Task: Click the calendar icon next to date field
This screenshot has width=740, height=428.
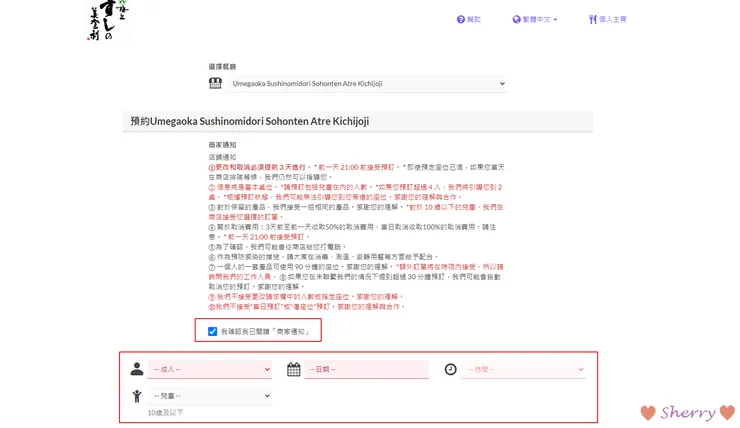Action: [294, 369]
